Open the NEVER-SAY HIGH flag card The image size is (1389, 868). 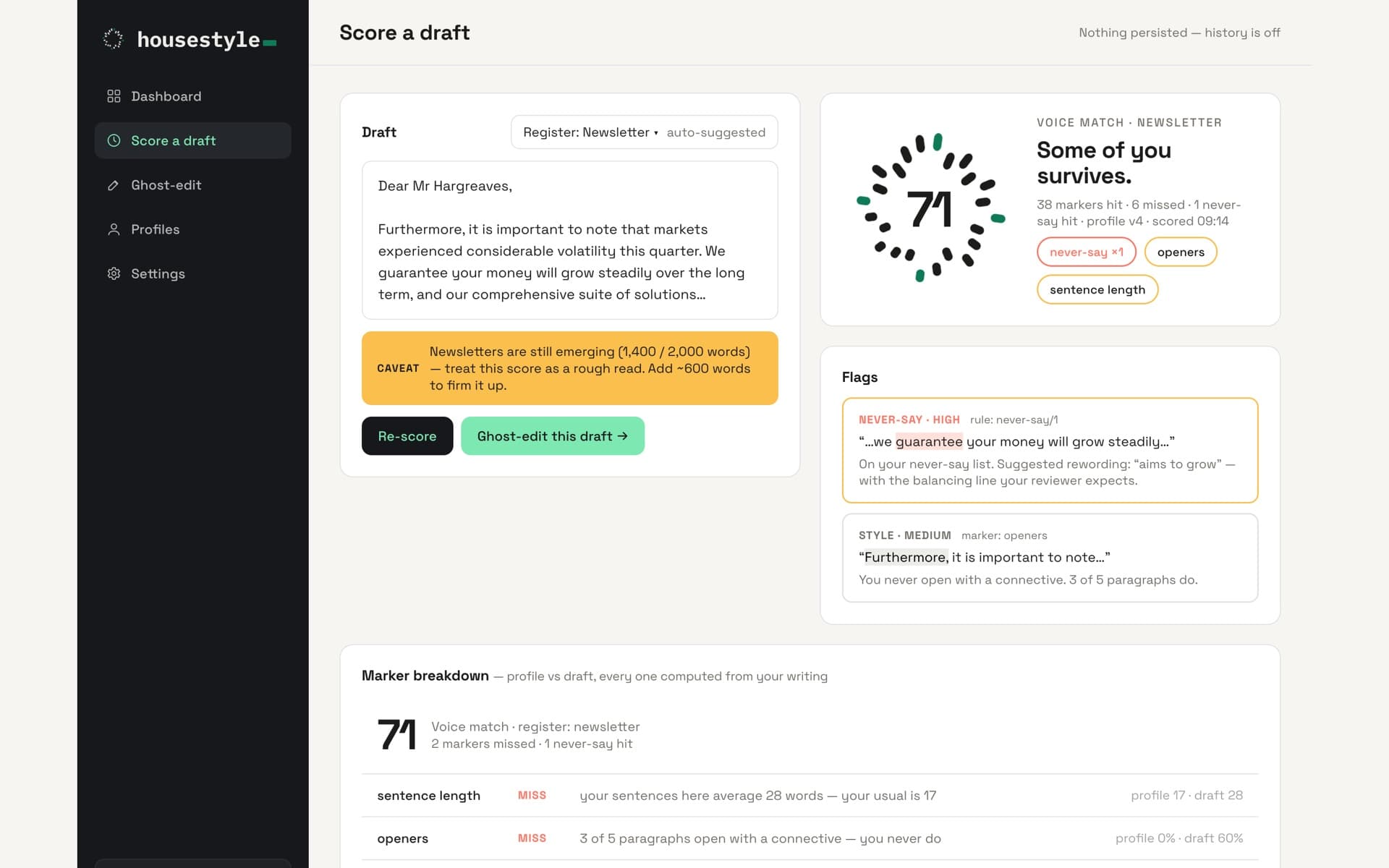click(1050, 450)
